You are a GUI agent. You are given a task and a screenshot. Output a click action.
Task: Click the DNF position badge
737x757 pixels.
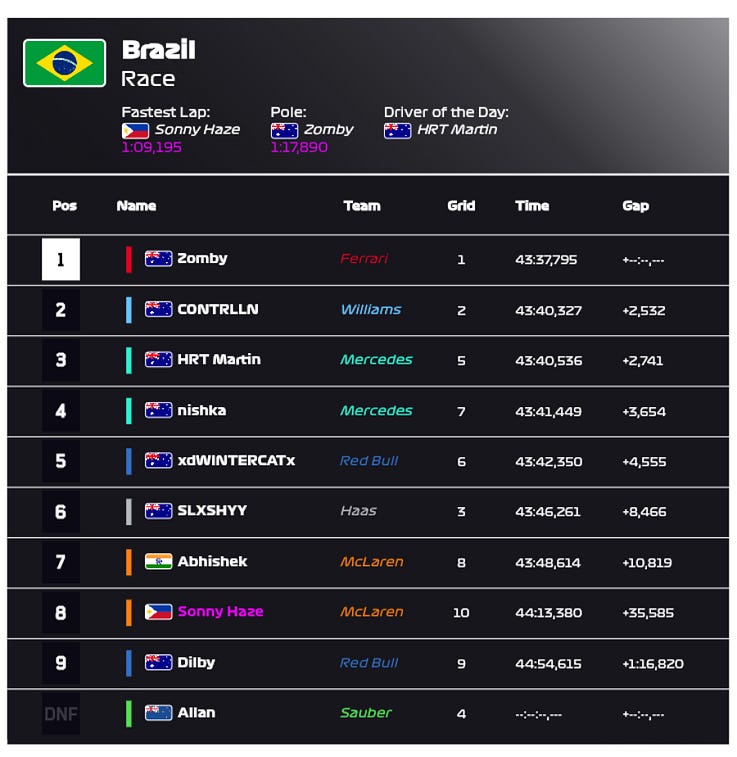point(61,714)
